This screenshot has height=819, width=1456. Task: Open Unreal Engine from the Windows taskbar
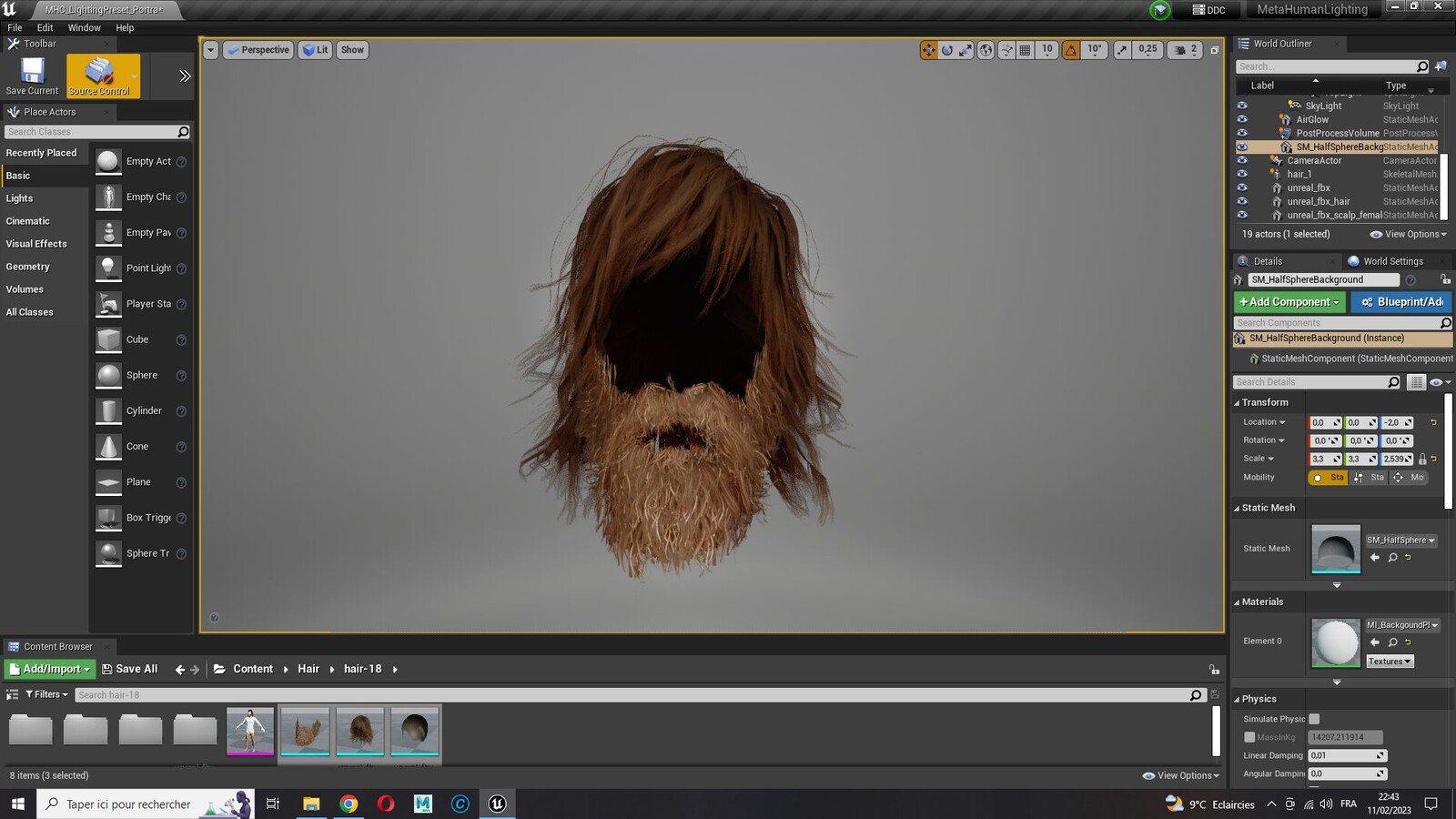point(497,804)
